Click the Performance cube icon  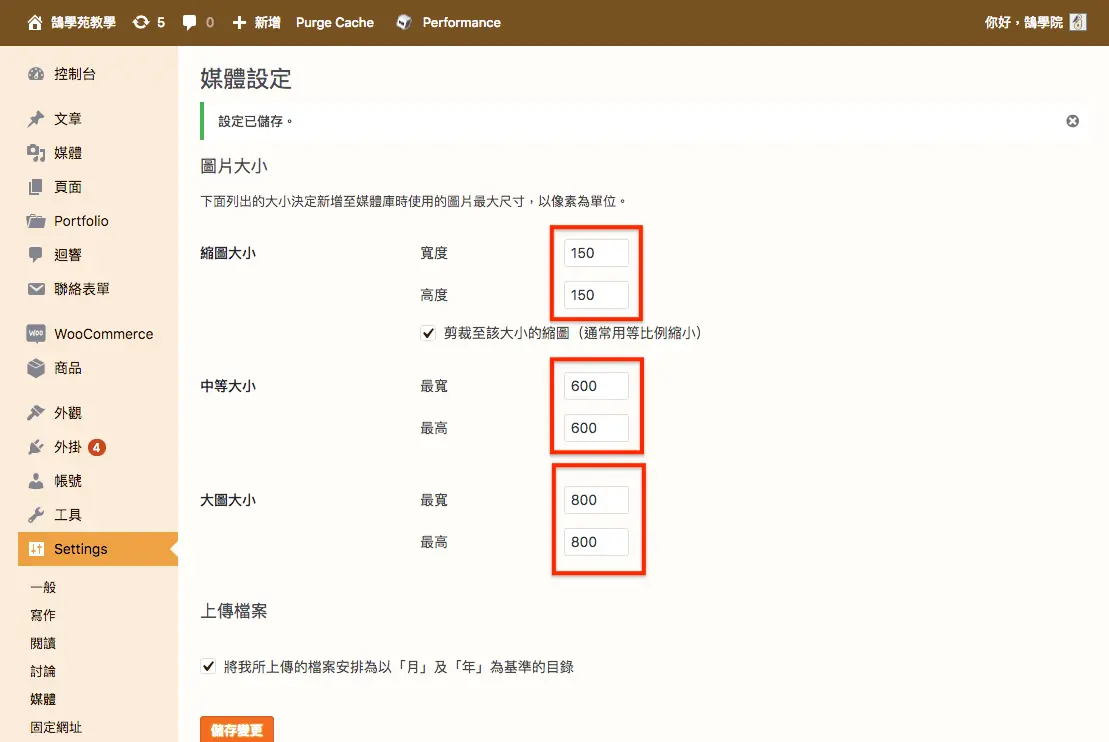pos(404,23)
